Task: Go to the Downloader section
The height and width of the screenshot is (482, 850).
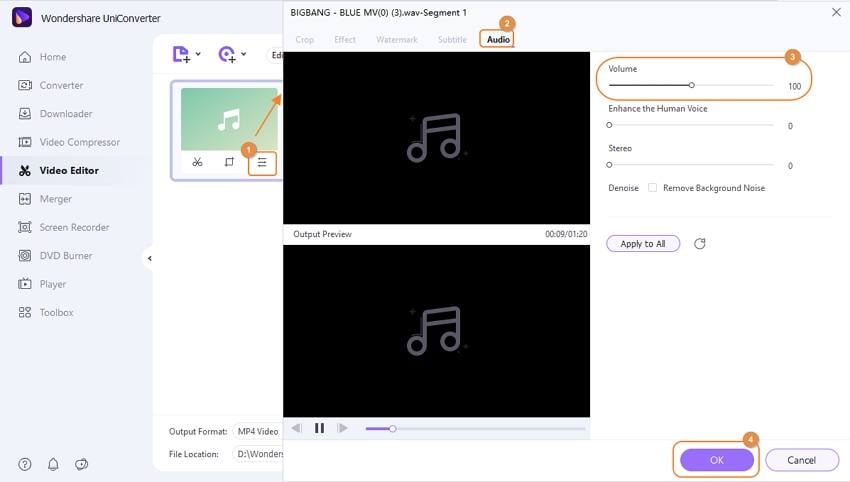Action: 55,114
